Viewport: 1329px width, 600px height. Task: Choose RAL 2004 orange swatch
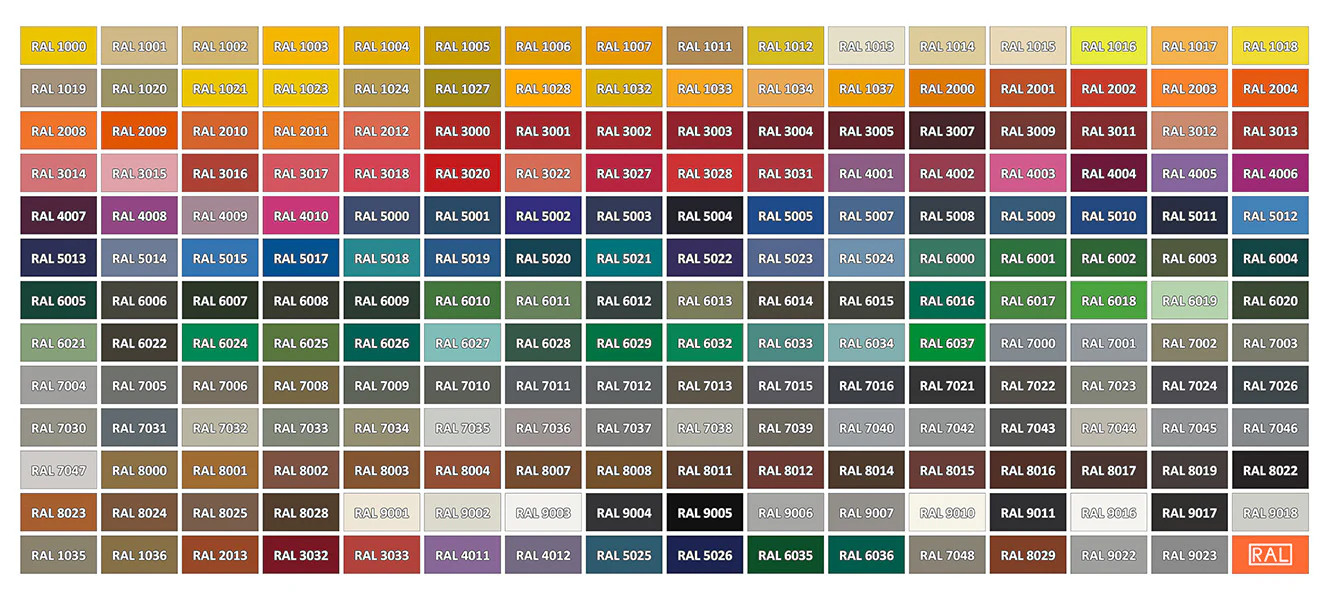click(1270, 88)
